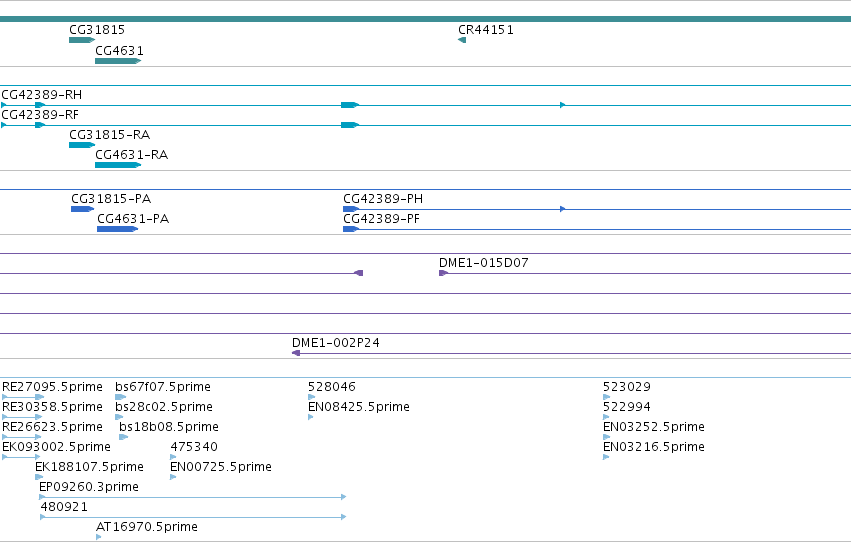
Task: Open EST RE30358.5prime
Action: [x=52, y=406]
